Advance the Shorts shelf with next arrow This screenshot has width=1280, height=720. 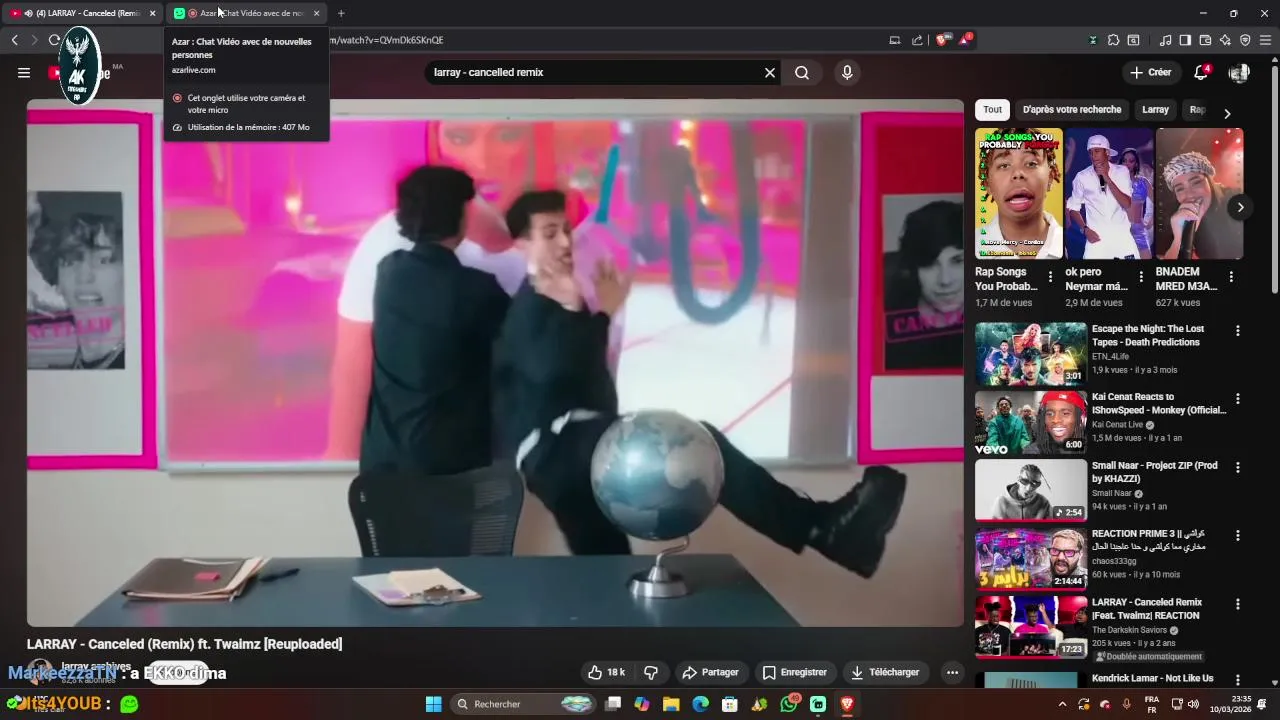1240,207
